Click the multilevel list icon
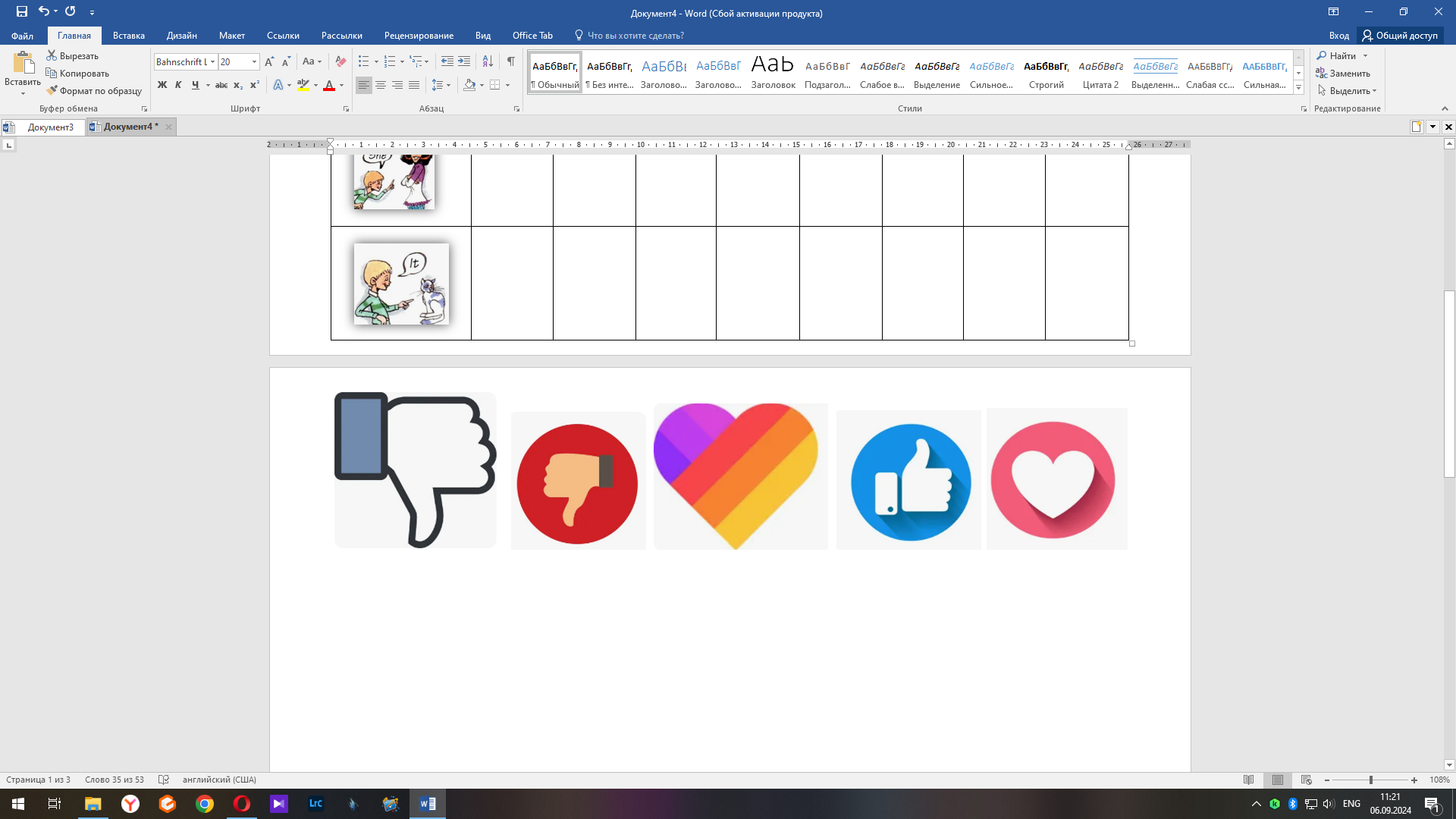1456x819 pixels. point(416,62)
